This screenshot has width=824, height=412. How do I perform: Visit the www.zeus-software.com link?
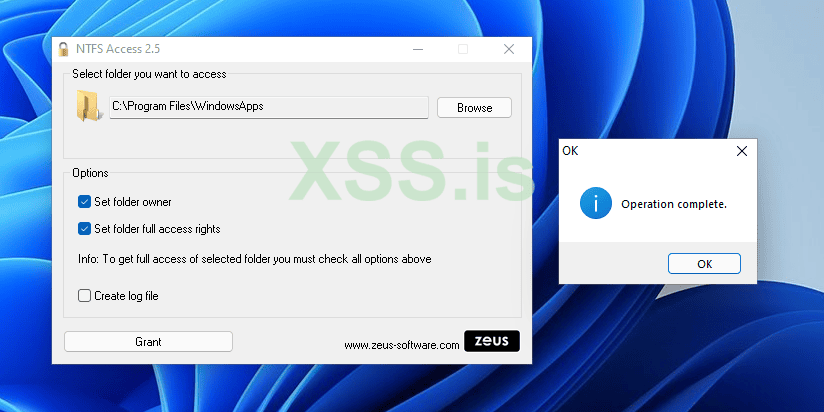402,345
